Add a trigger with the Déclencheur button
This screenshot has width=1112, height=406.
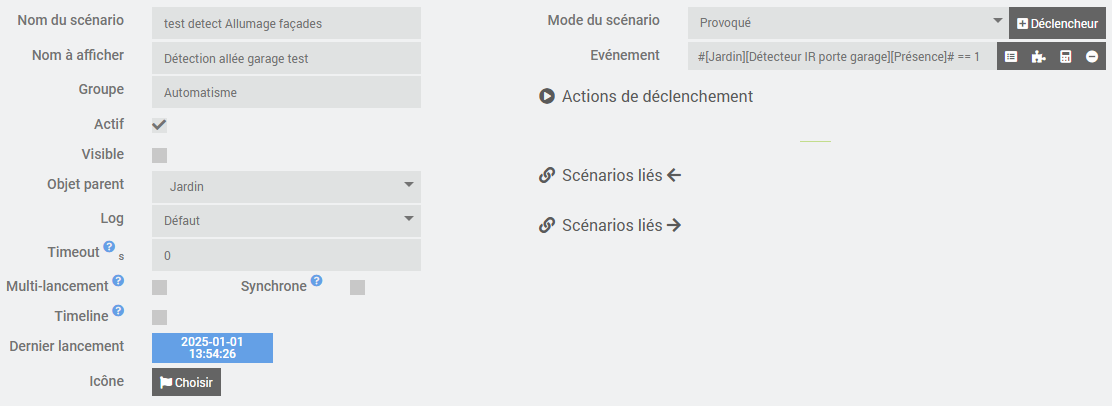click(x=1057, y=23)
